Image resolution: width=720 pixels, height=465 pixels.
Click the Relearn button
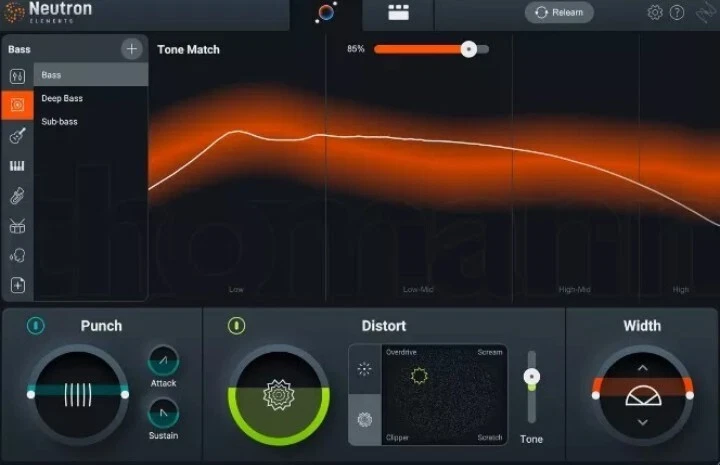click(x=559, y=12)
